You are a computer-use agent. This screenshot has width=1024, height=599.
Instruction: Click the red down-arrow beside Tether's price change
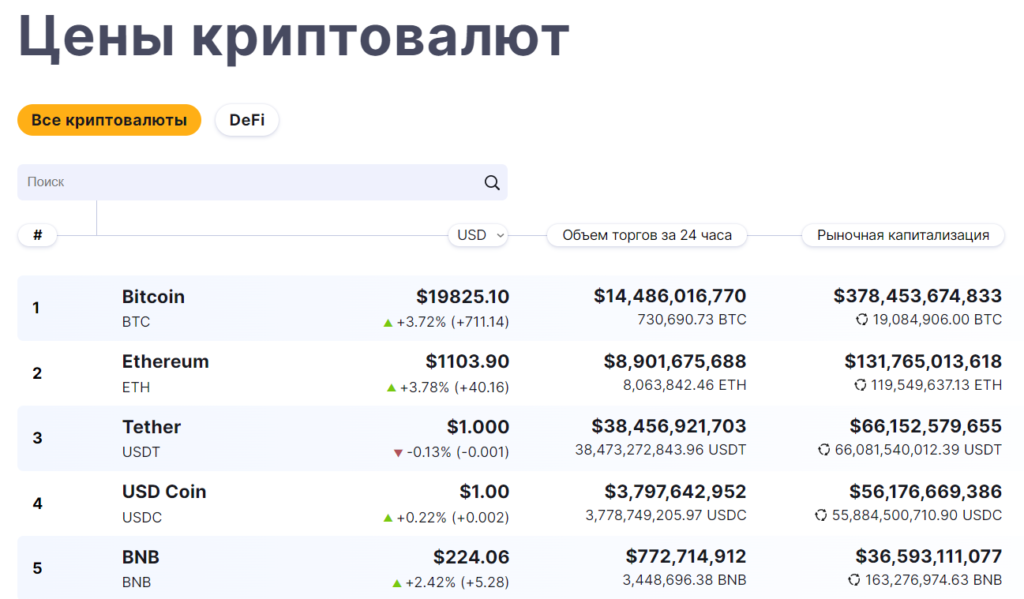pyautogui.click(x=399, y=451)
